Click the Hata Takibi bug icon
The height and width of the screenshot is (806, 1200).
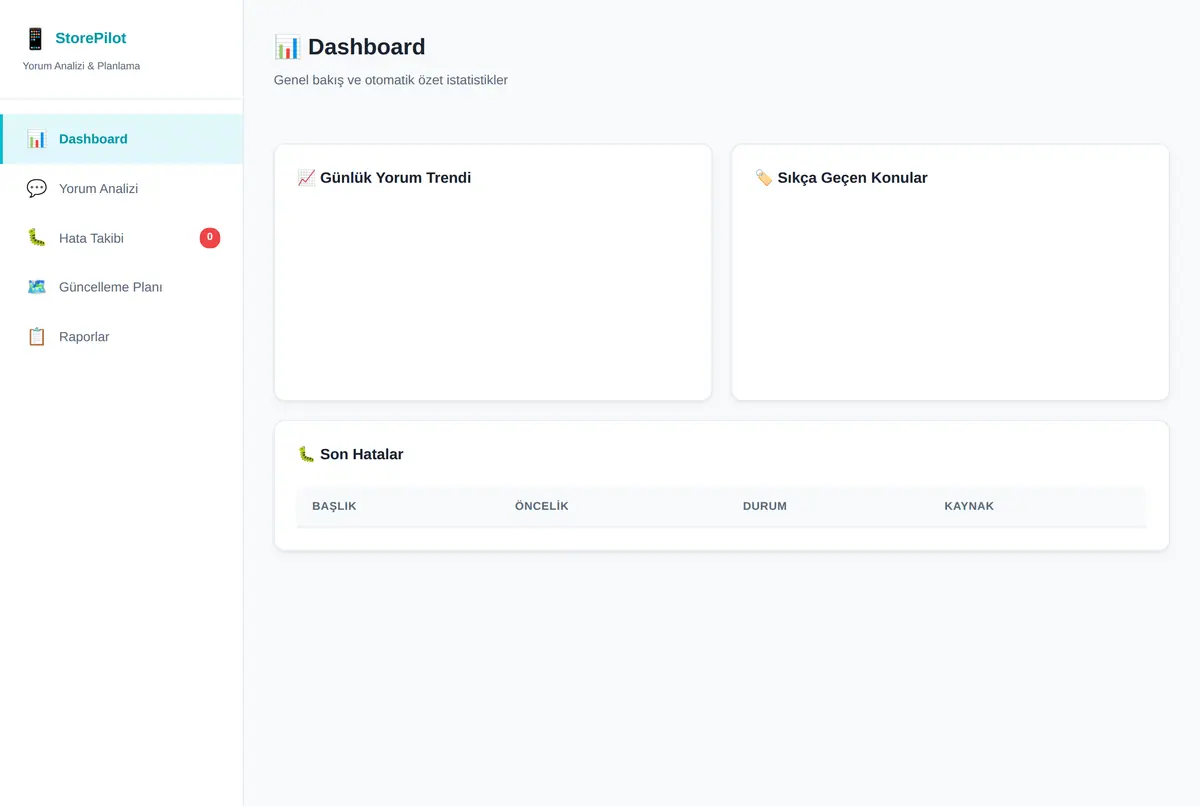tap(37, 238)
